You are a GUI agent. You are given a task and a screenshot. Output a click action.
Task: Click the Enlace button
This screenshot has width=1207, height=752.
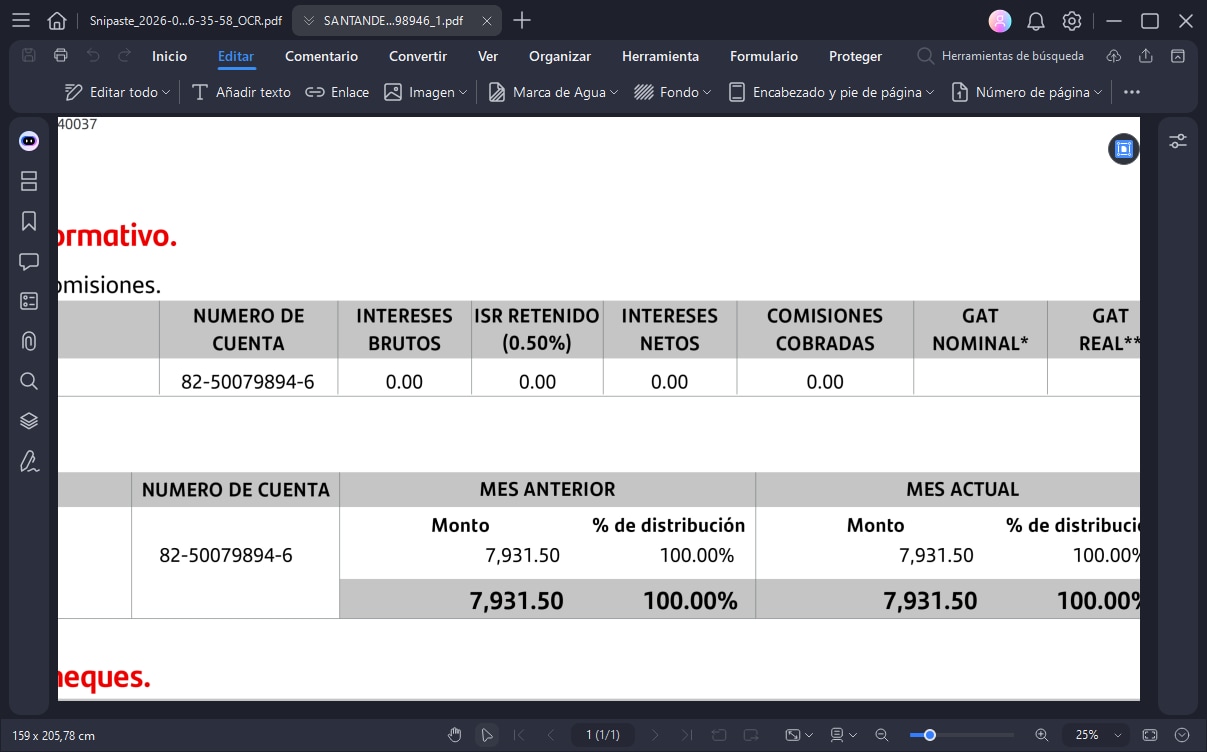[x=337, y=92]
